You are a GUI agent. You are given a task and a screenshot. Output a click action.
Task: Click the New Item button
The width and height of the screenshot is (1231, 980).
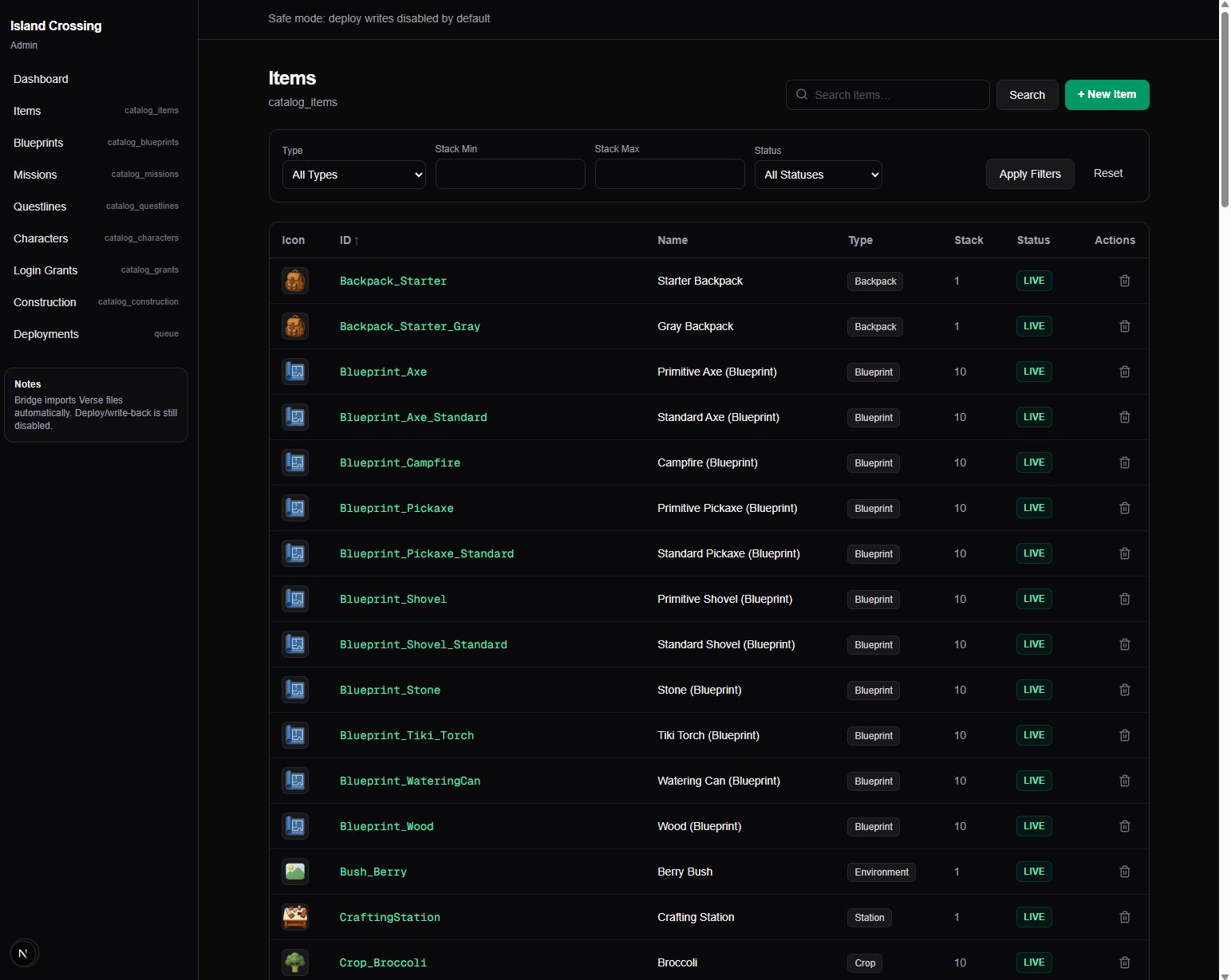point(1106,95)
